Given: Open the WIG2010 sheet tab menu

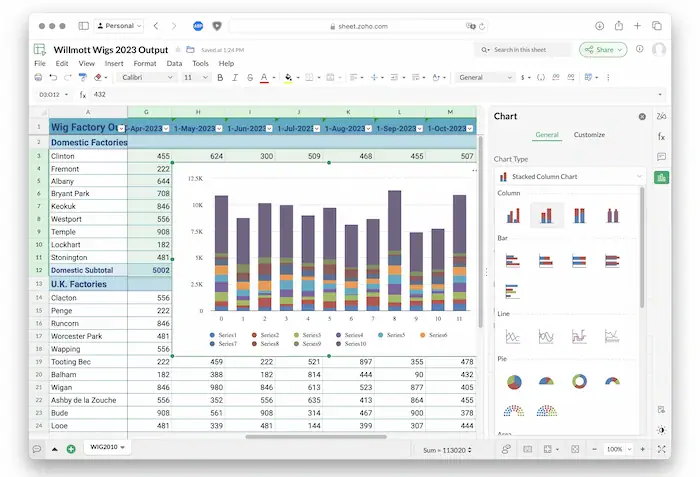Looking at the screenshot, I should pos(122,447).
